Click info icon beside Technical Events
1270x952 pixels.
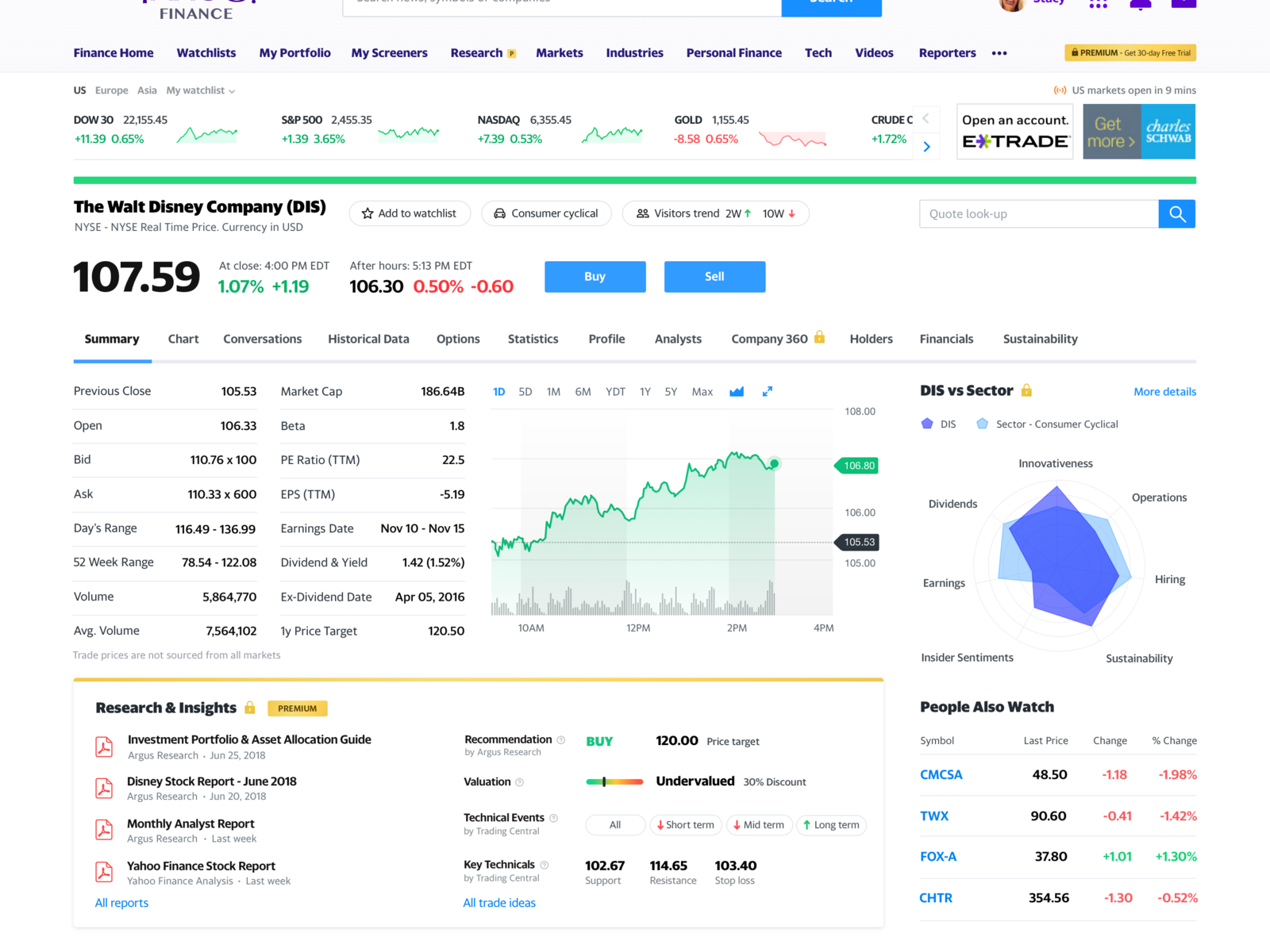tap(553, 818)
